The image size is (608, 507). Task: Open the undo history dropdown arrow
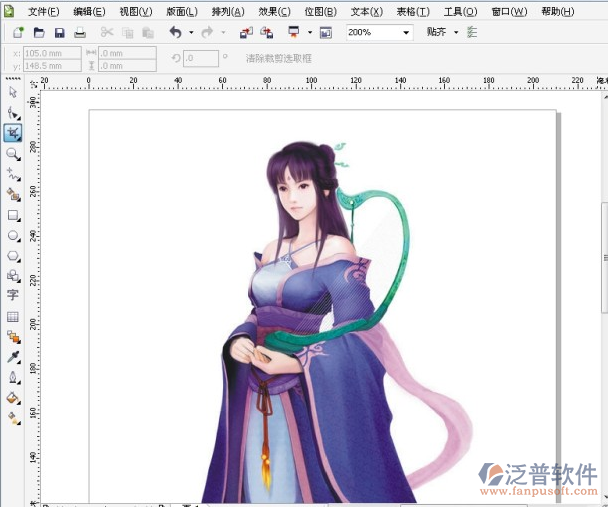tap(191, 33)
